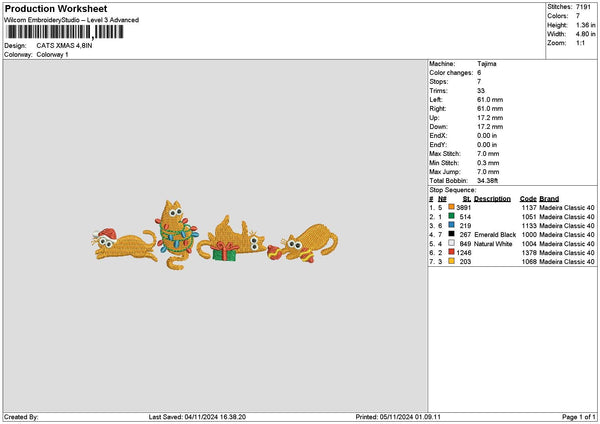600x424 pixels.
Task: Click the Stop Sequence heading
Action: [x=453, y=190]
